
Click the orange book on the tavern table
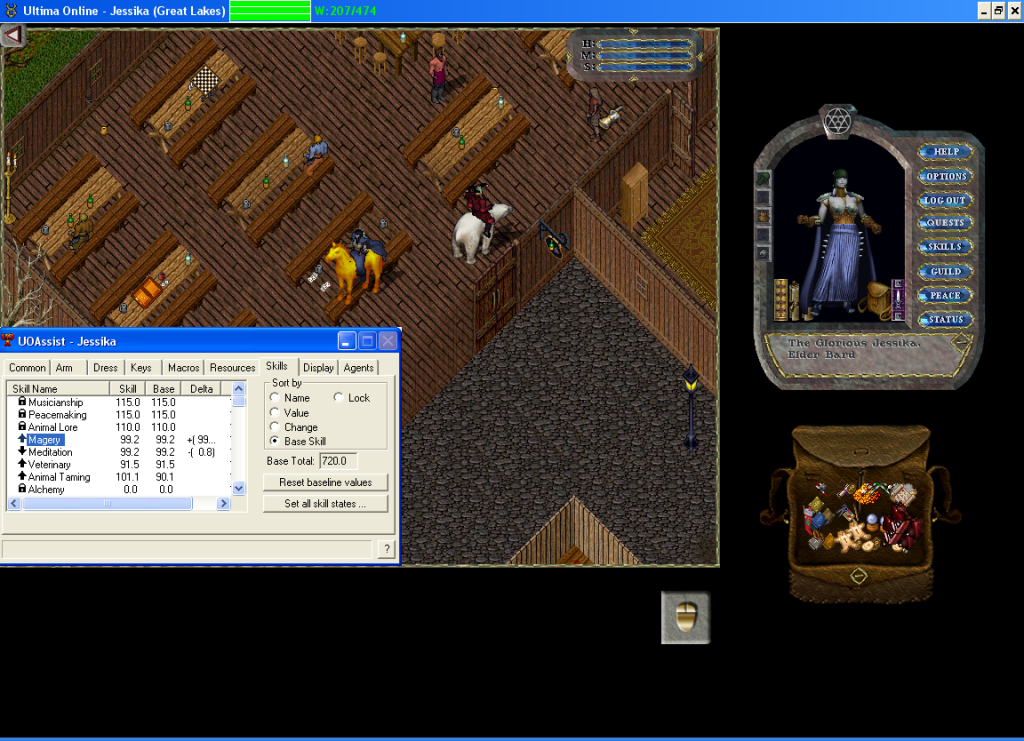point(147,292)
